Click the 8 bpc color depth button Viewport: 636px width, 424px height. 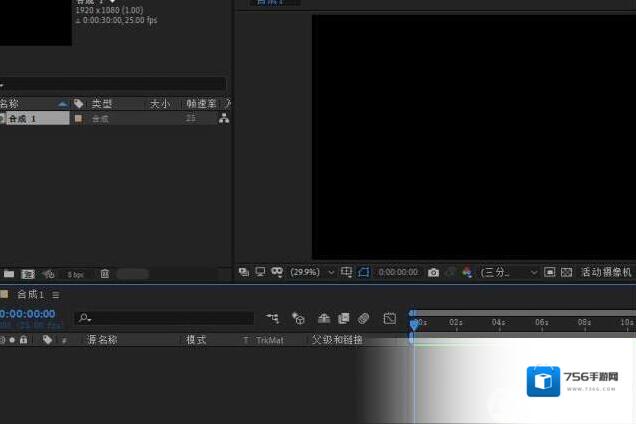(x=75, y=274)
